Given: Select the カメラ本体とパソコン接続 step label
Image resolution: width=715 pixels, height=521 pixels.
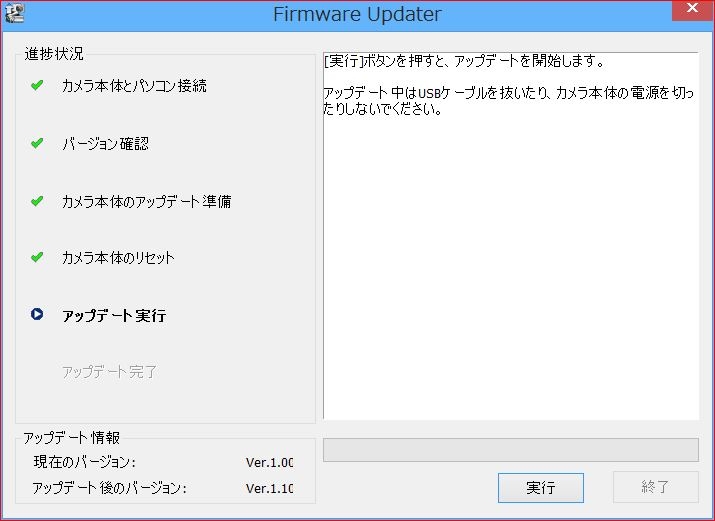Looking at the screenshot, I should [134, 86].
